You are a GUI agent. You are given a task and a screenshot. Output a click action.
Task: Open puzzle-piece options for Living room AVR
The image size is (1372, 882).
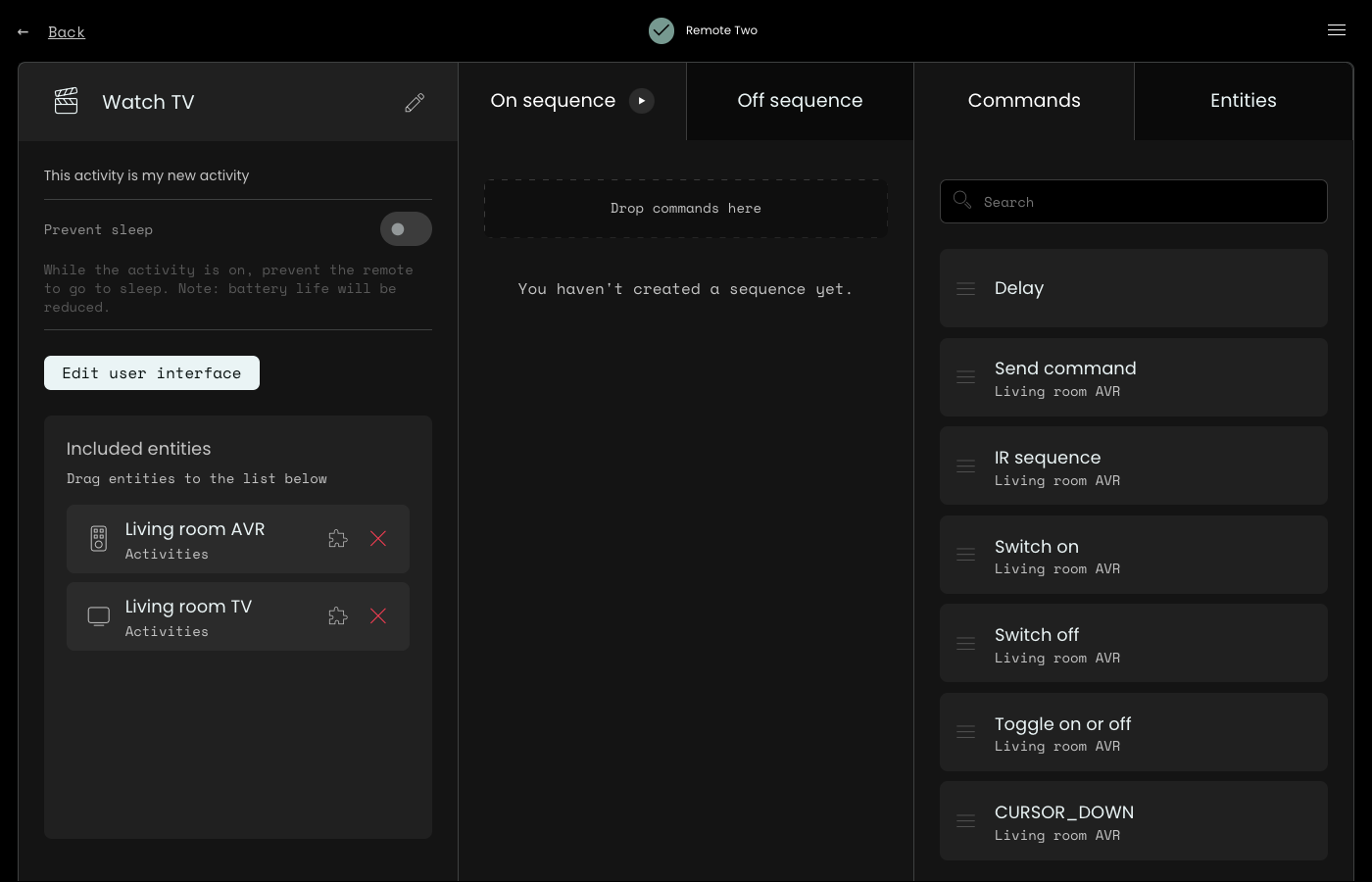pos(338,539)
